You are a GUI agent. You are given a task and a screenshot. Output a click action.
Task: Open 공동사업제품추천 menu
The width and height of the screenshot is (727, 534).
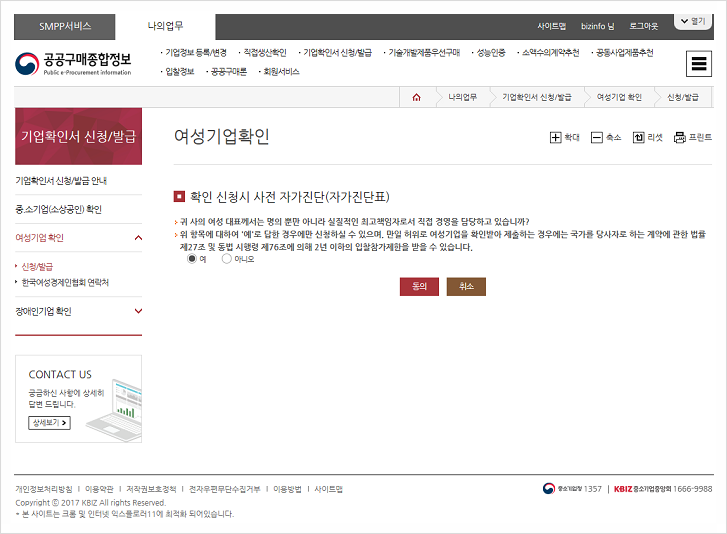624,53
